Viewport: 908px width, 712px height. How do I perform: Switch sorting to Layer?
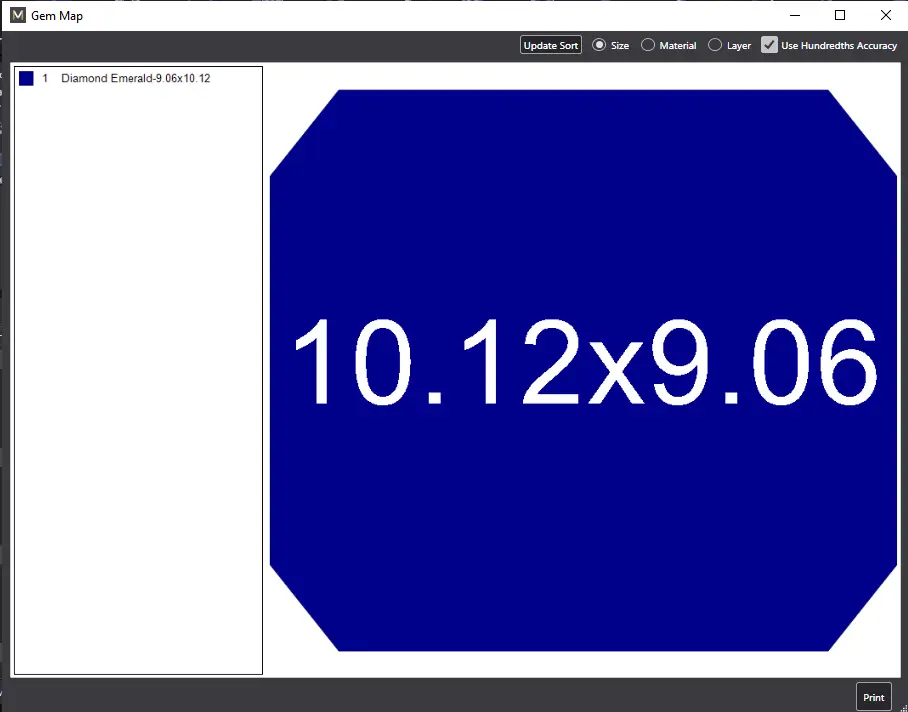coord(715,45)
